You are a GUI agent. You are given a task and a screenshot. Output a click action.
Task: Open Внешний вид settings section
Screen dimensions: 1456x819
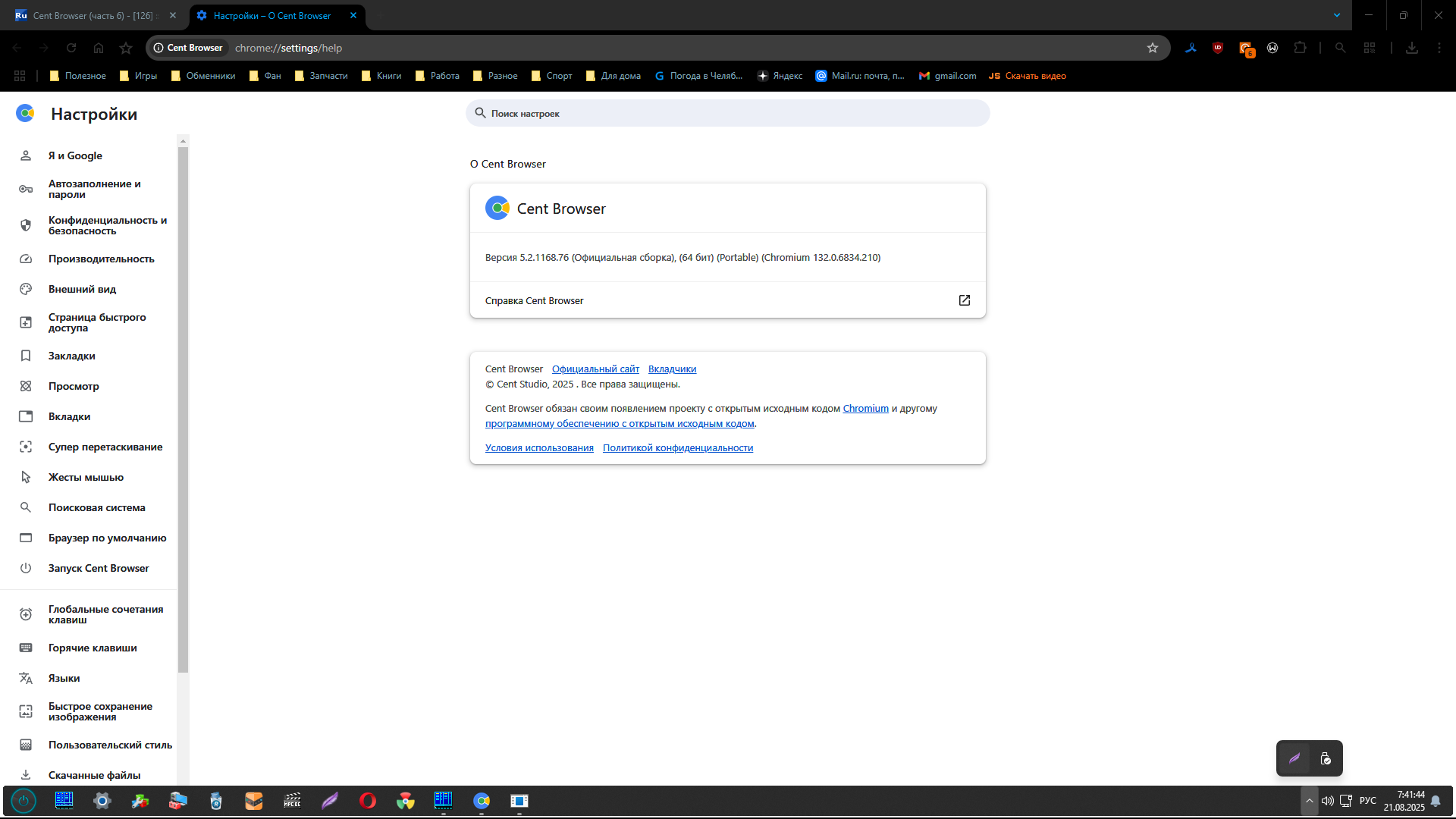coord(89,289)
